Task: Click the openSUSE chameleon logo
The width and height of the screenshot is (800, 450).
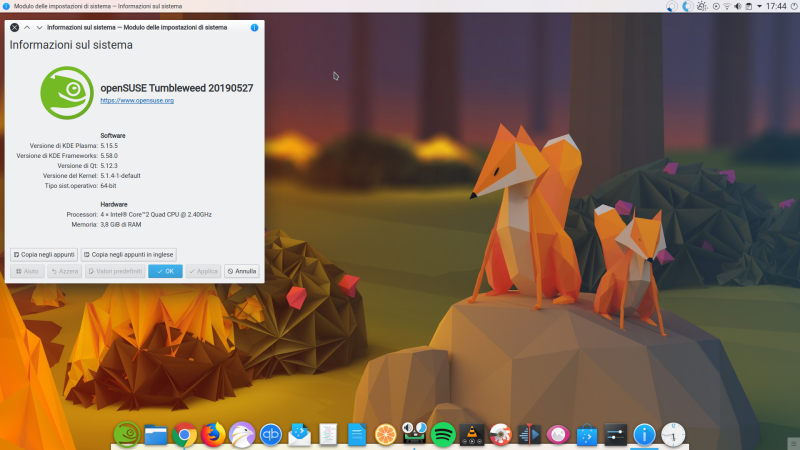Action: coord(67,93)
